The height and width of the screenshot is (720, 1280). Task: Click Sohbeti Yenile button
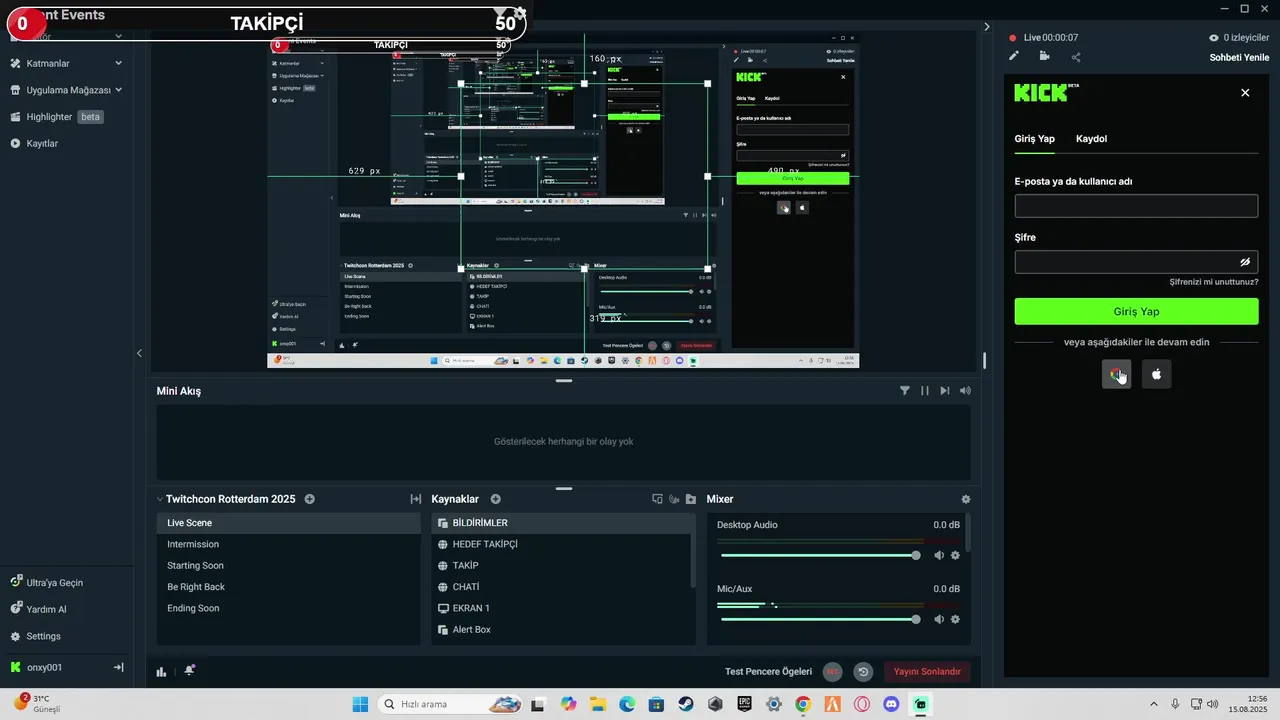click(x=1239, y=58)
